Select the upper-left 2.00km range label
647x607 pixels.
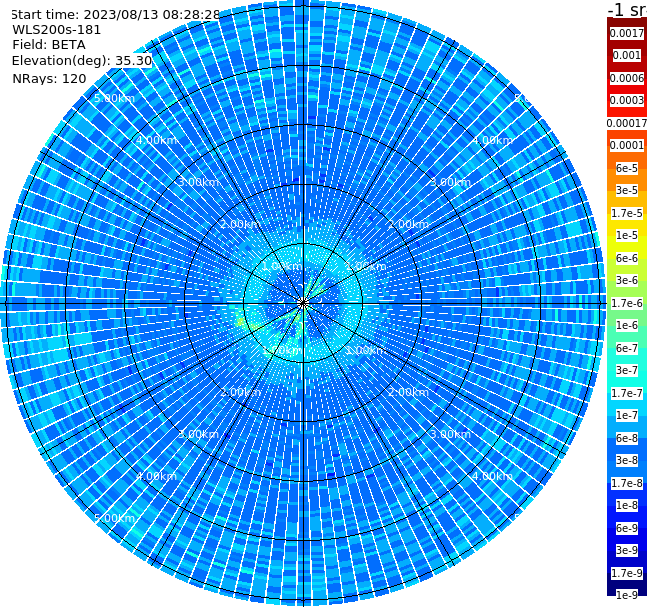coord(241,224)
